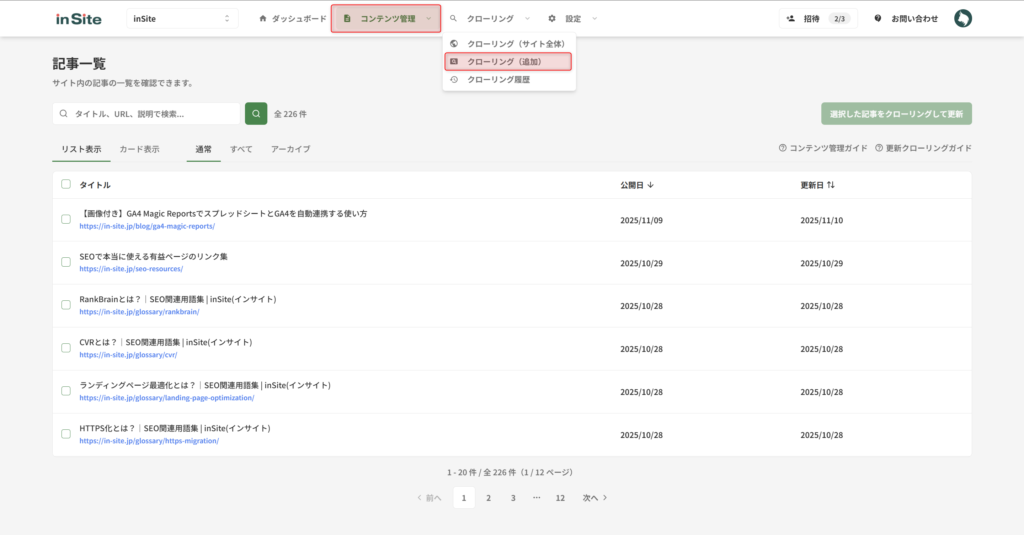The height and width of the screenshot is (535, 1024).
Task: Click the sort icon beside 更新日
Action: pyautogui.click(x=830, y=185)
